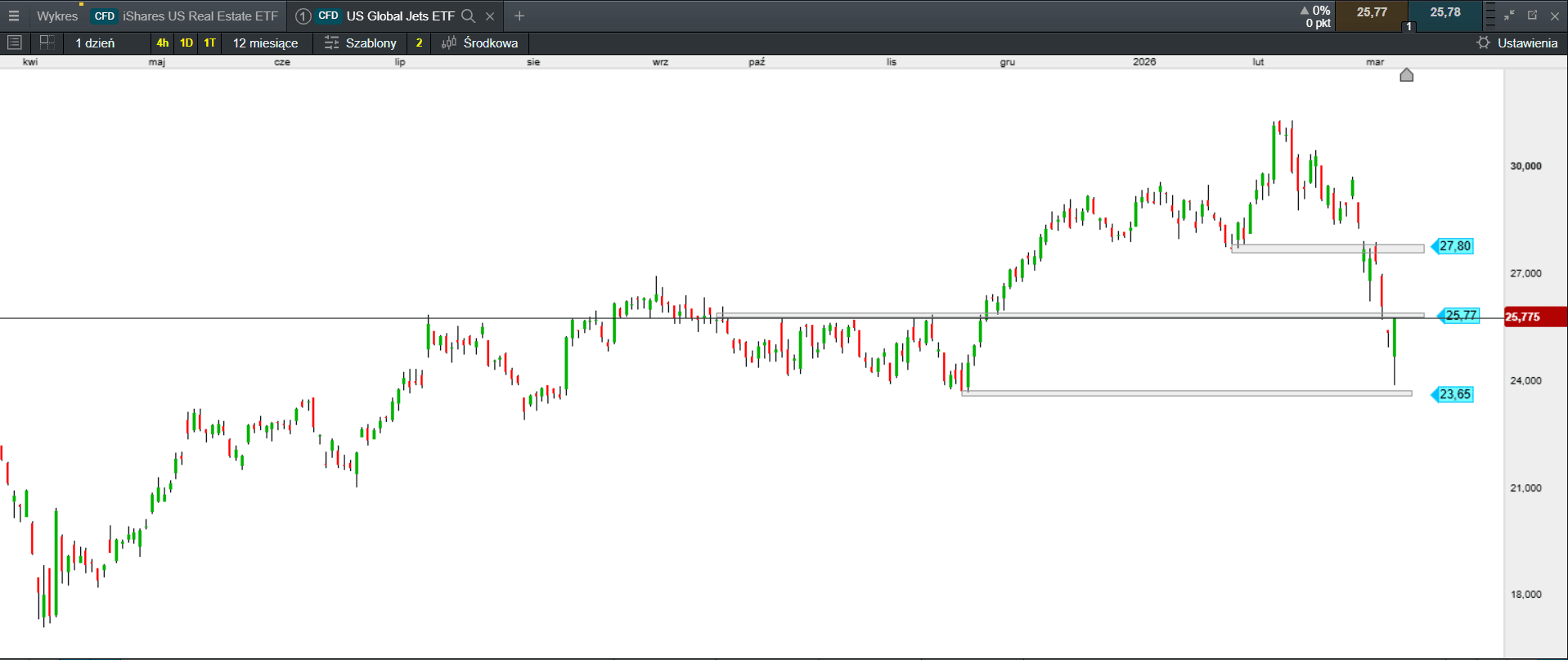Pop out the chart into separate window
The image size is (1568, 660).
pos(1532,16)
